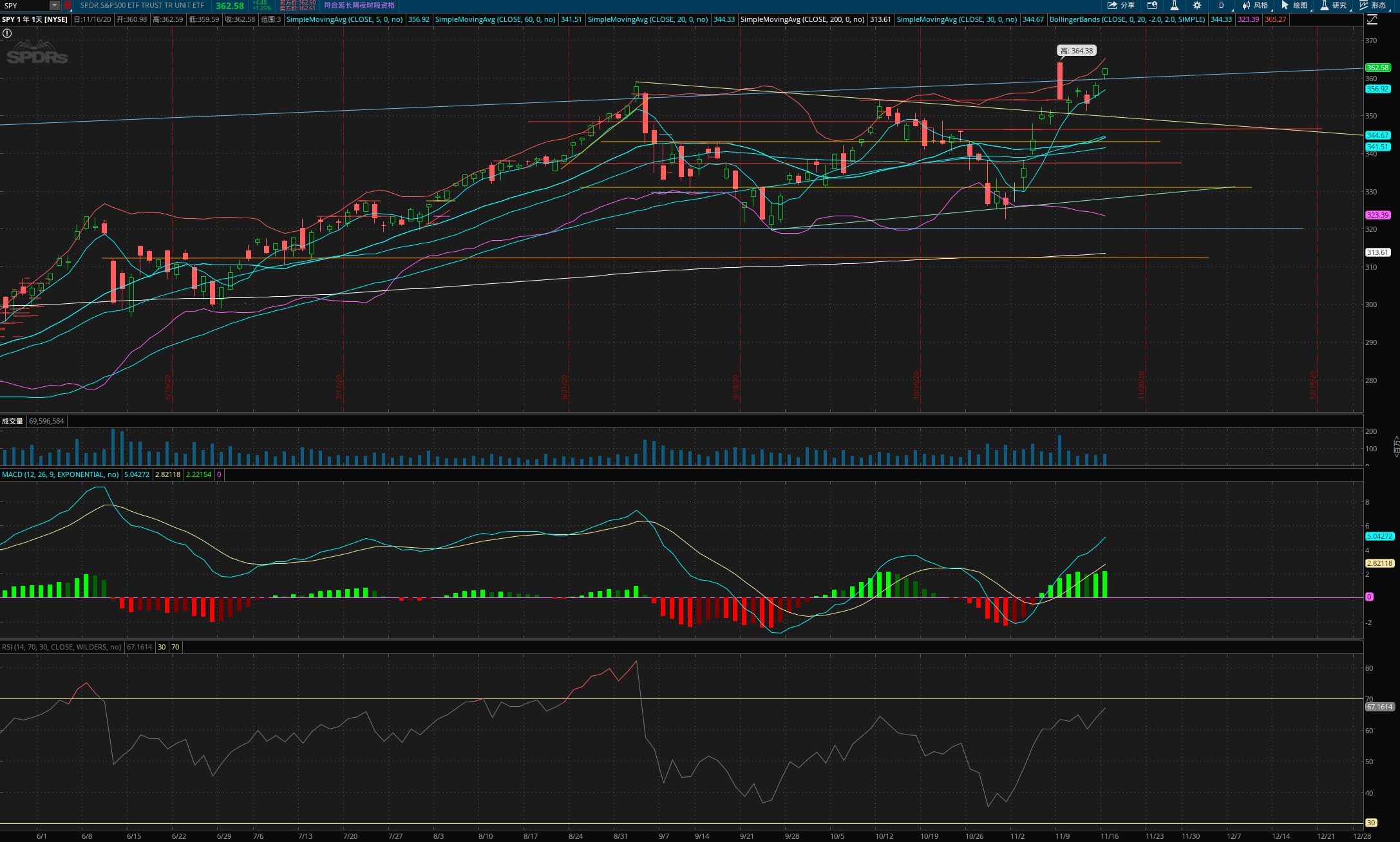Click the 9/28 date on time axis
1400x842 pixels.
792,836
